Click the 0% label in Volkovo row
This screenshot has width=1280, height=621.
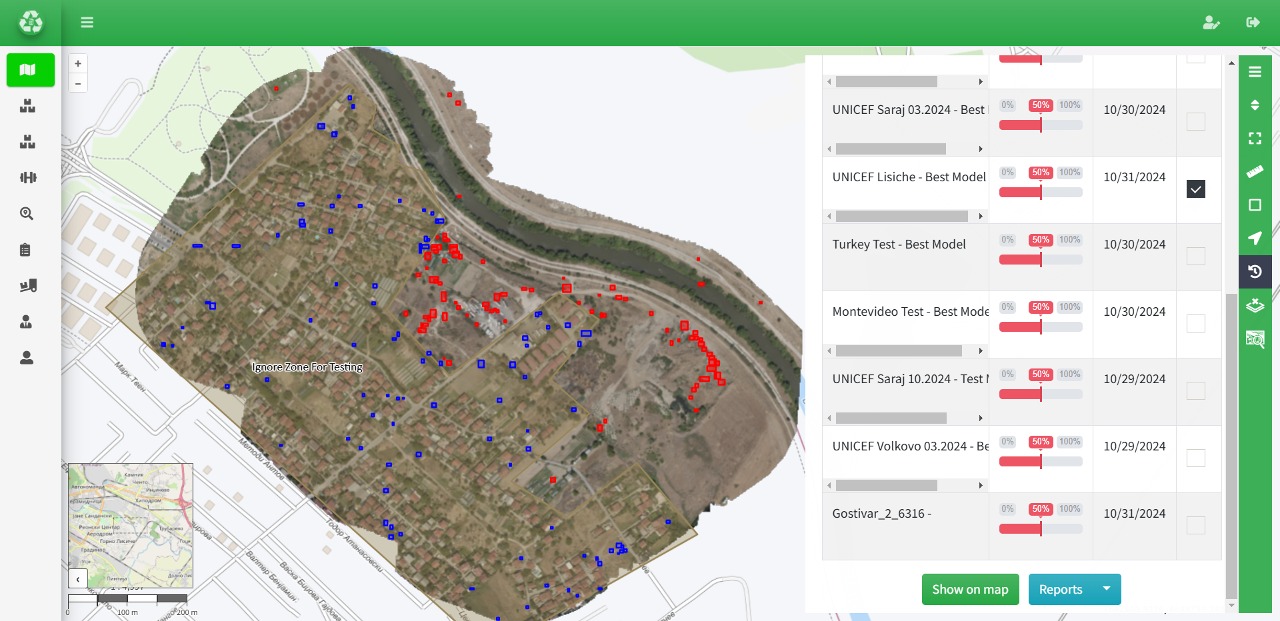click(1007, 441)
